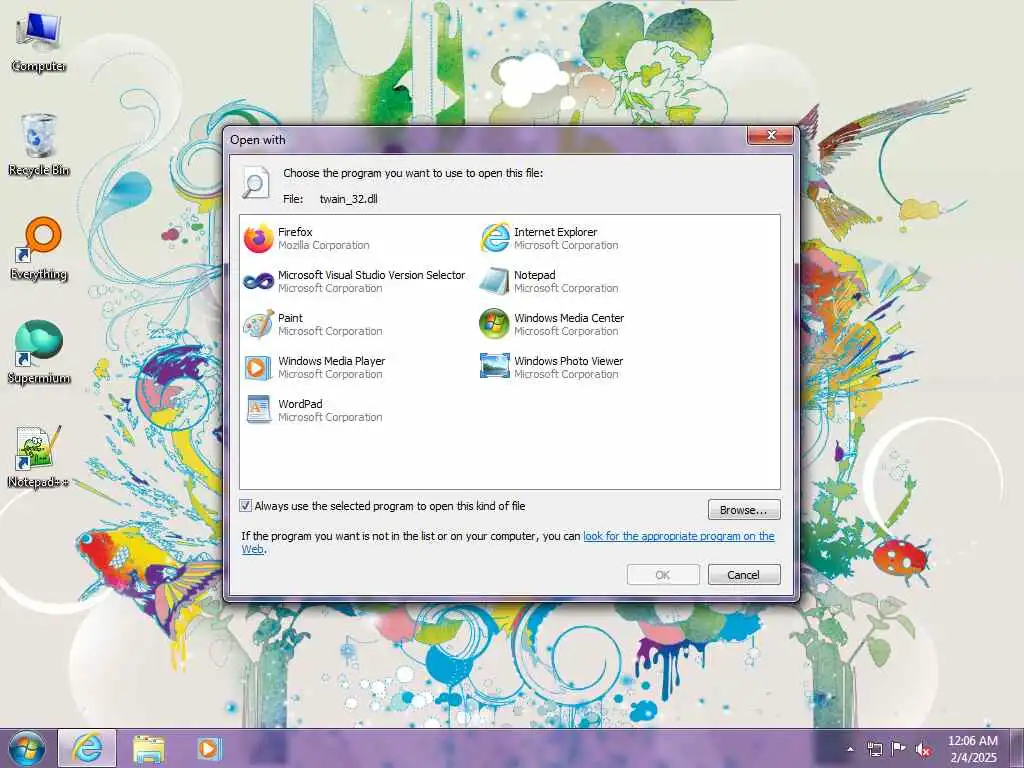The height and width of the screenshot is (768, 1024).
Task: Open Windows Media Player from taskbar
Action: click(x=209, y=748)
